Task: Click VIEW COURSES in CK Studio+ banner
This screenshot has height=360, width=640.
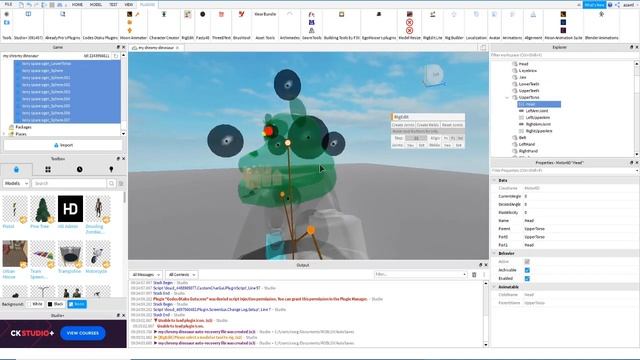Action: click(83, 333)
